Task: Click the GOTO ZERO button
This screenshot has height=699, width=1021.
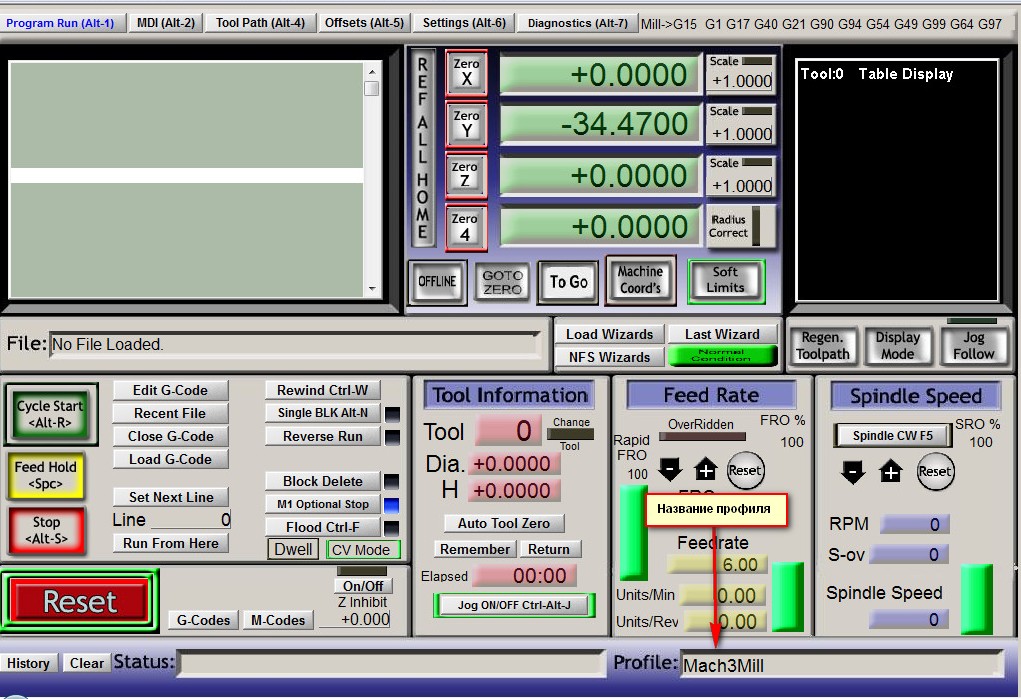Action: click(502, 282)
